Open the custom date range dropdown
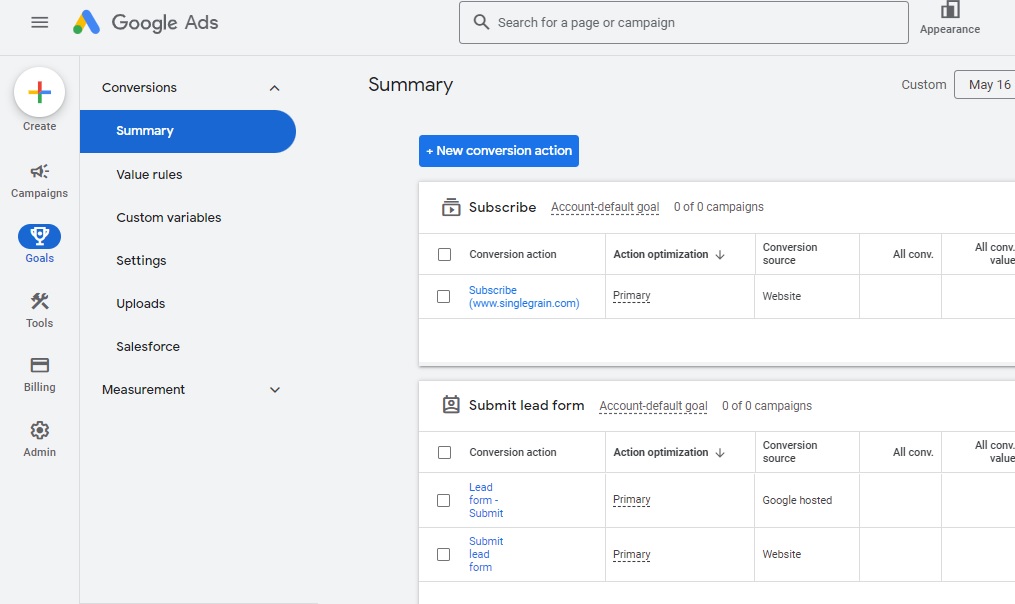Image resolution: width=1015 pixels, height=604 pixels. [x=985, y=85]
